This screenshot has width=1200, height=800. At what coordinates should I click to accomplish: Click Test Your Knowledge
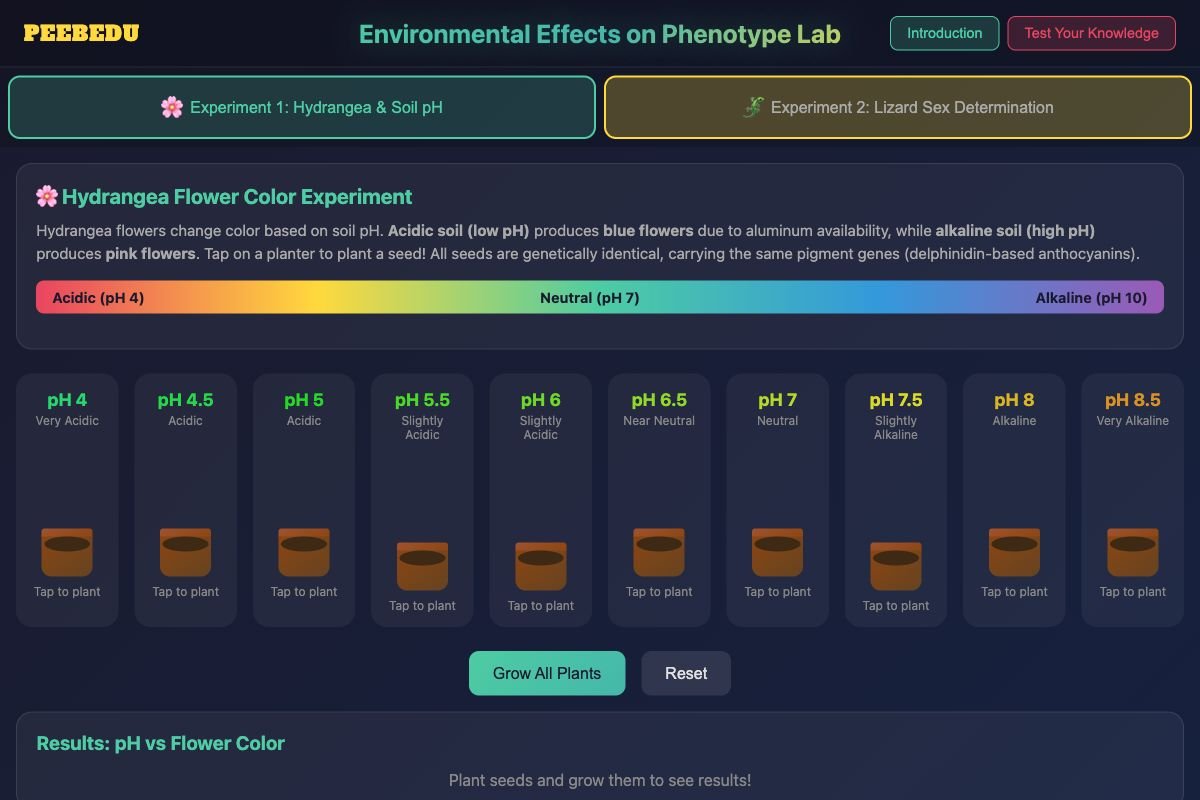[x=1091, y=33]
